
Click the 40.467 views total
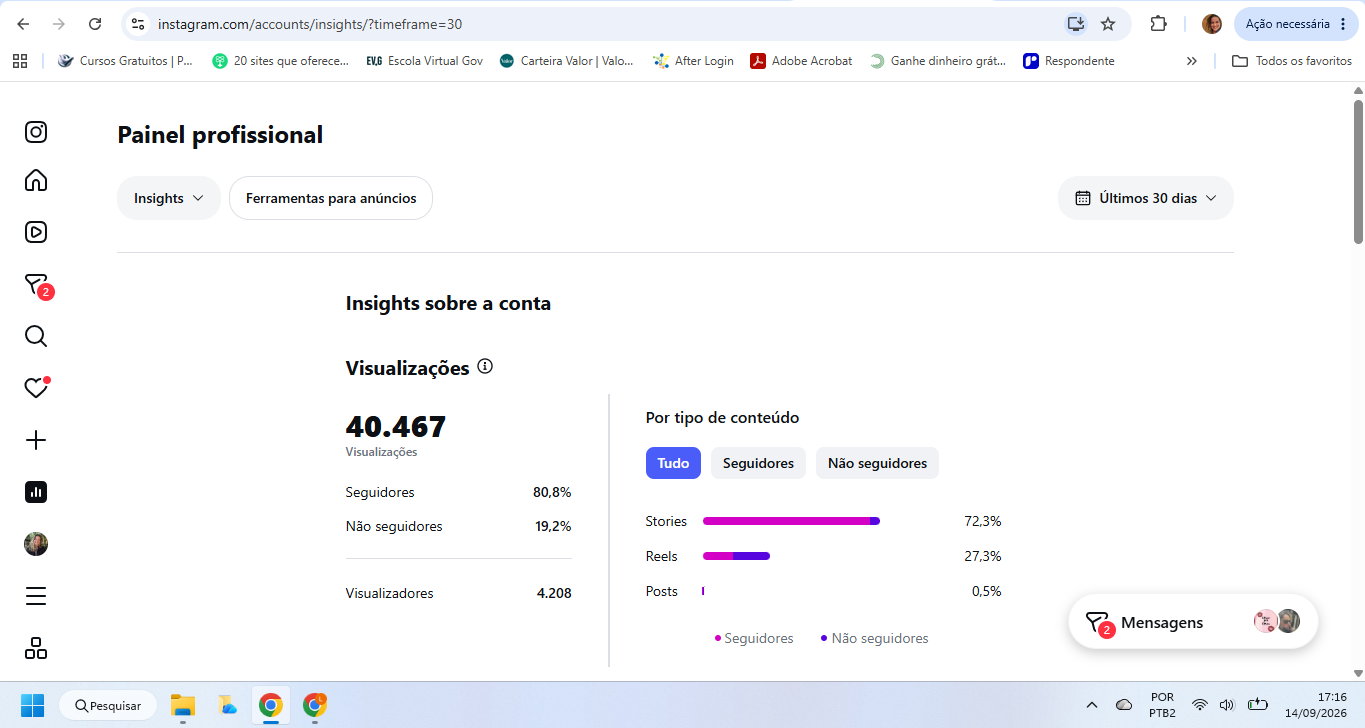[x=396, y=427]
